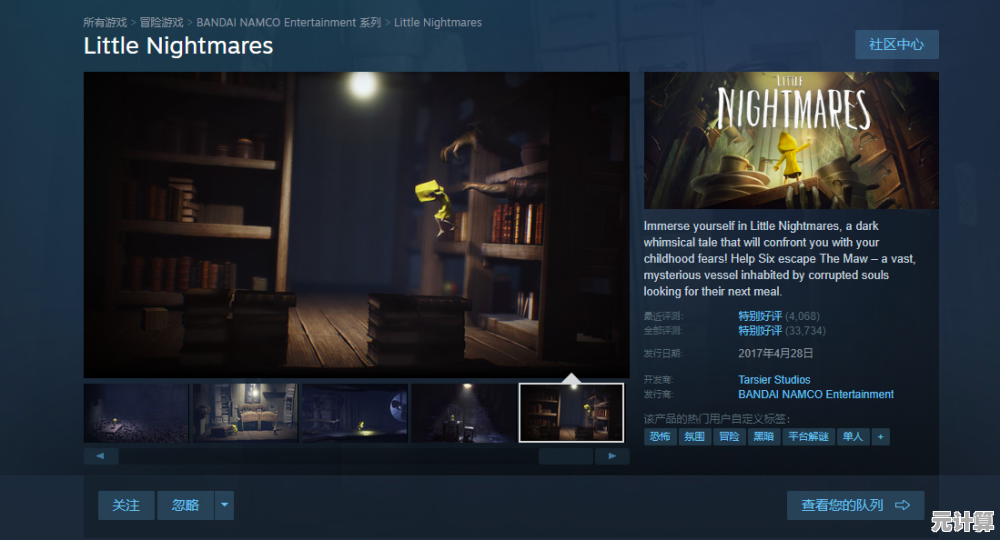
Task: Select the 恐怖 tag
Action: [660, 437]
